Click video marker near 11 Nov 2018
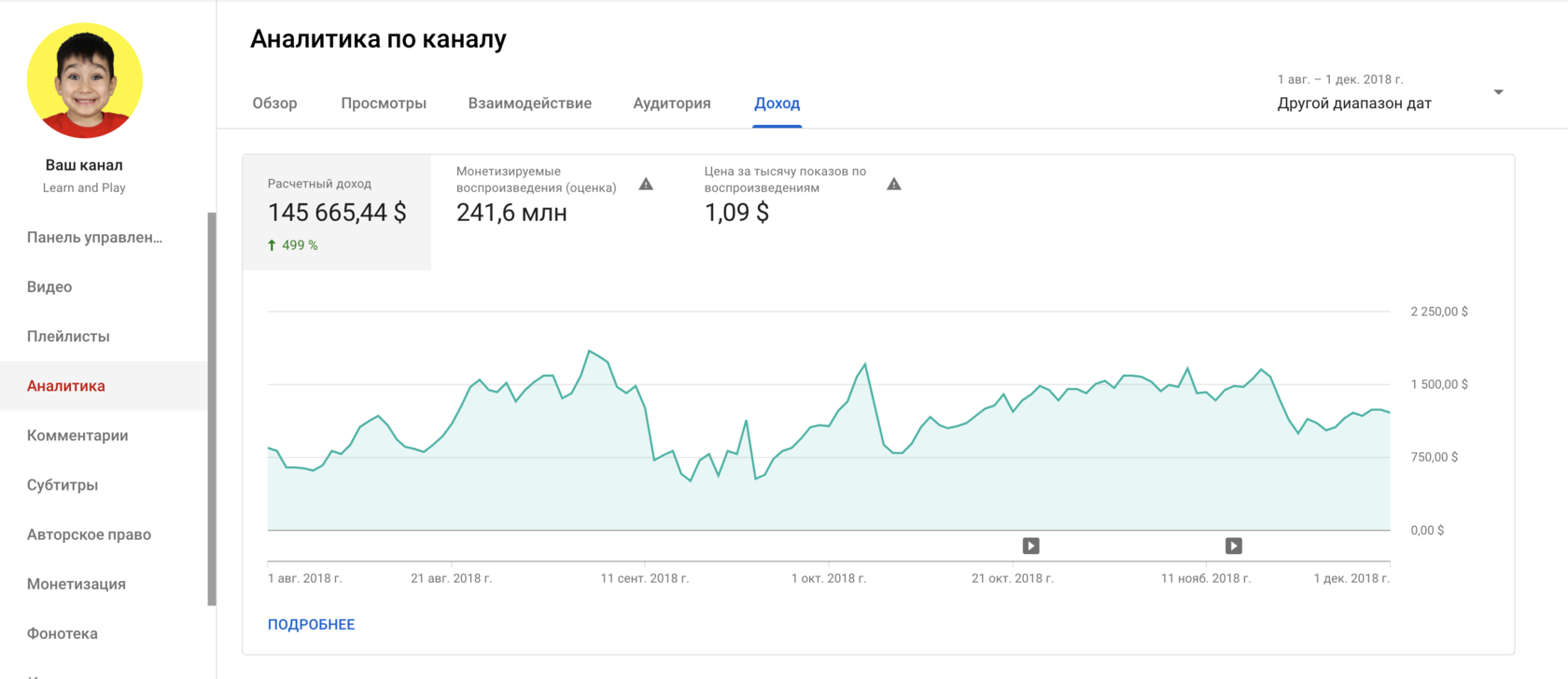 pos(1233,546)
